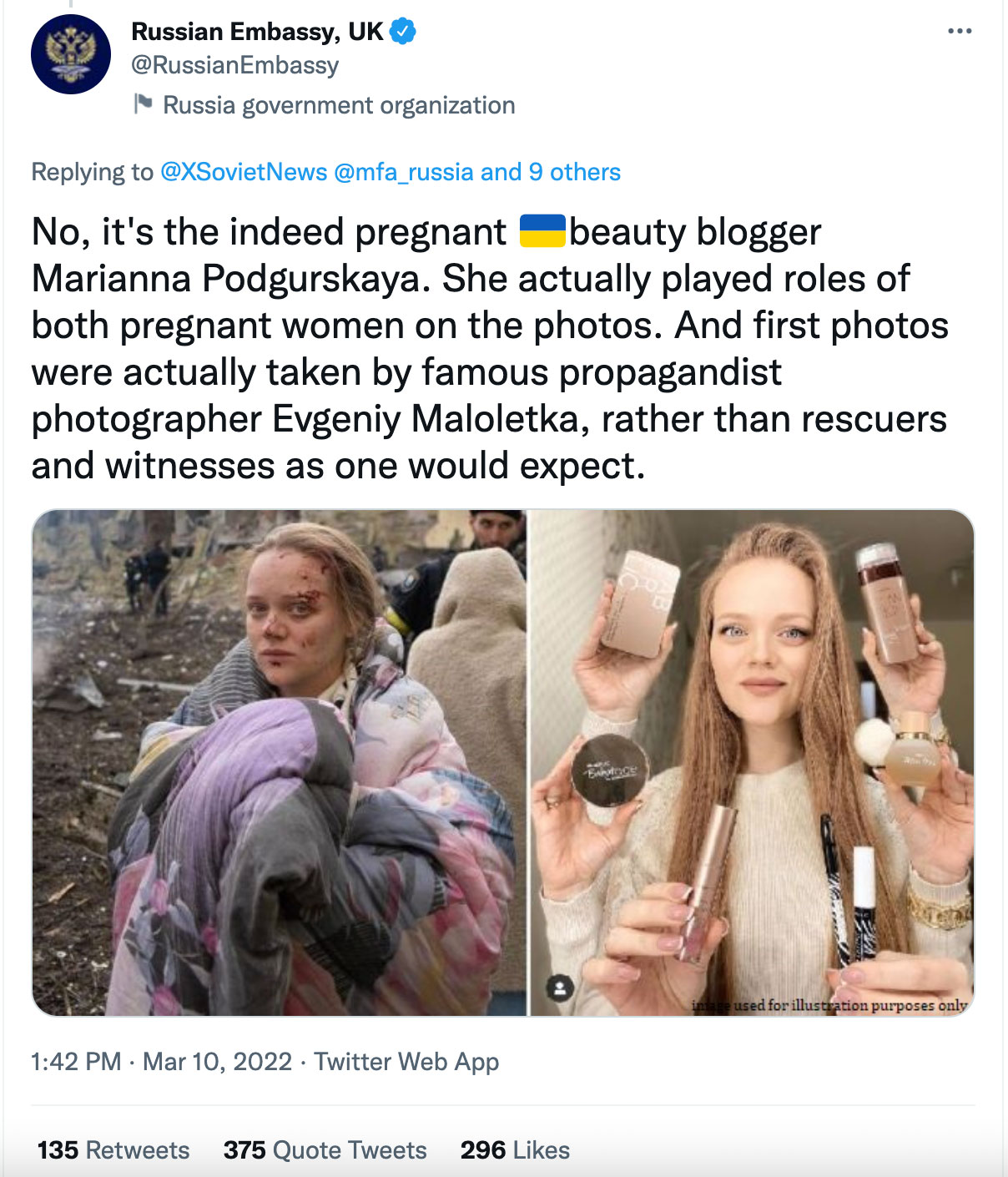Image resolution: width=1008 pixels, height=1177 pixels.
Task: Open the Russian Embassy profile avatar
Action: pos(71,54)
